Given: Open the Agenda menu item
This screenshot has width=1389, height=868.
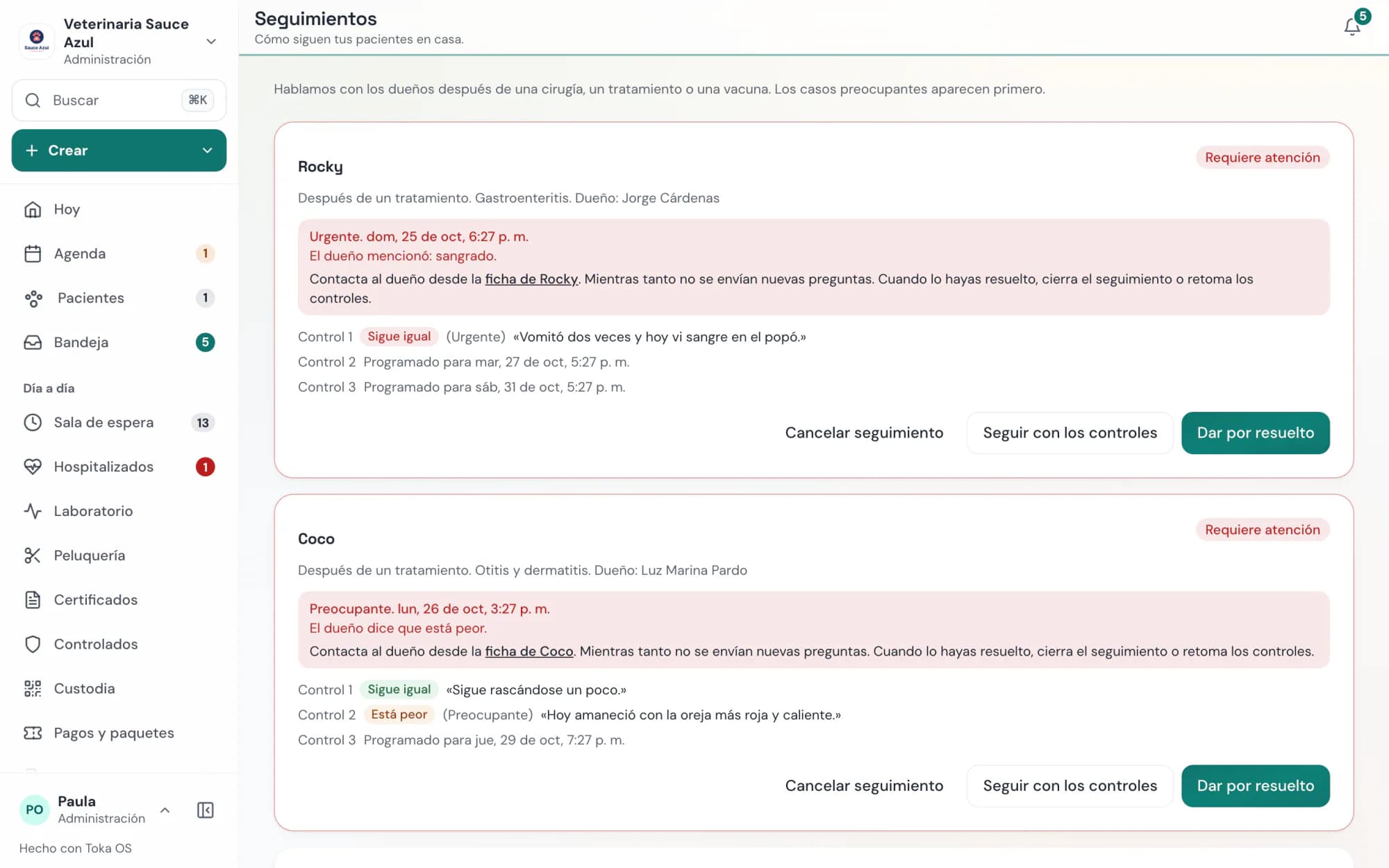Looking at the screenshot, I should [119, 253].
